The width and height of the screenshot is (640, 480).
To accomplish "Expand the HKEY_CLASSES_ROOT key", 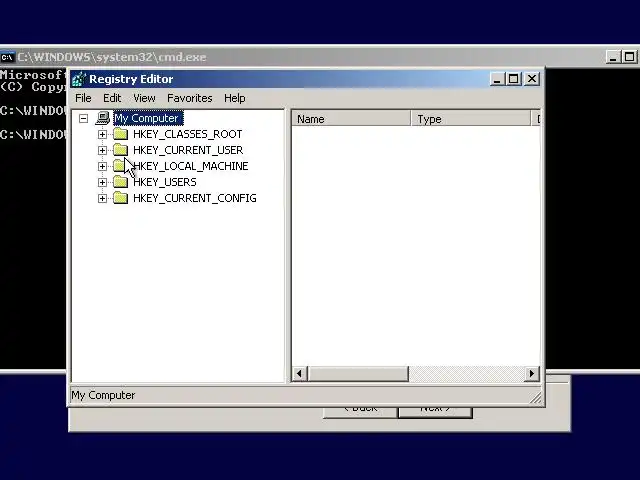I will (102, 134).
